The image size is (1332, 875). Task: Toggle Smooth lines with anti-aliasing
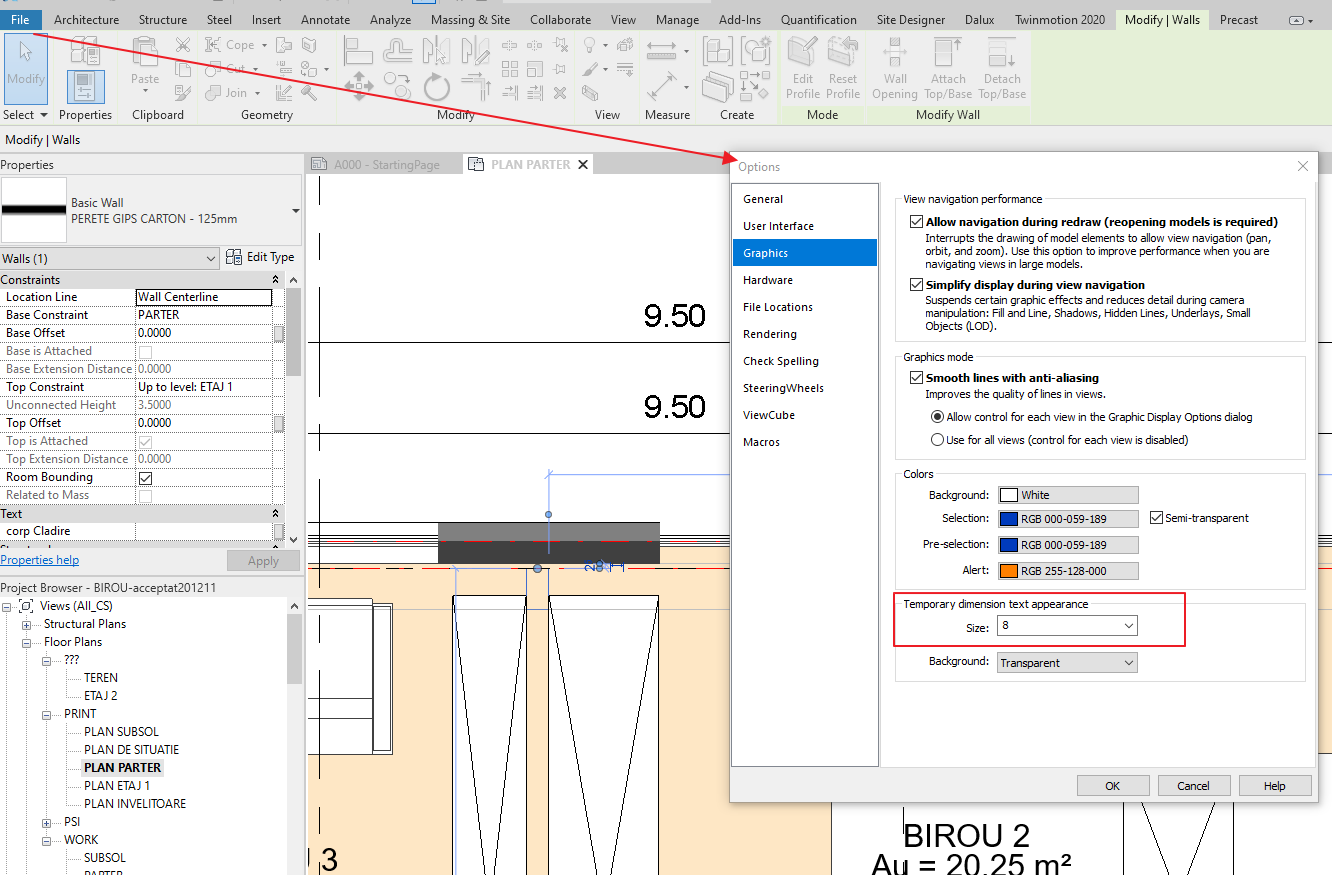916,377
